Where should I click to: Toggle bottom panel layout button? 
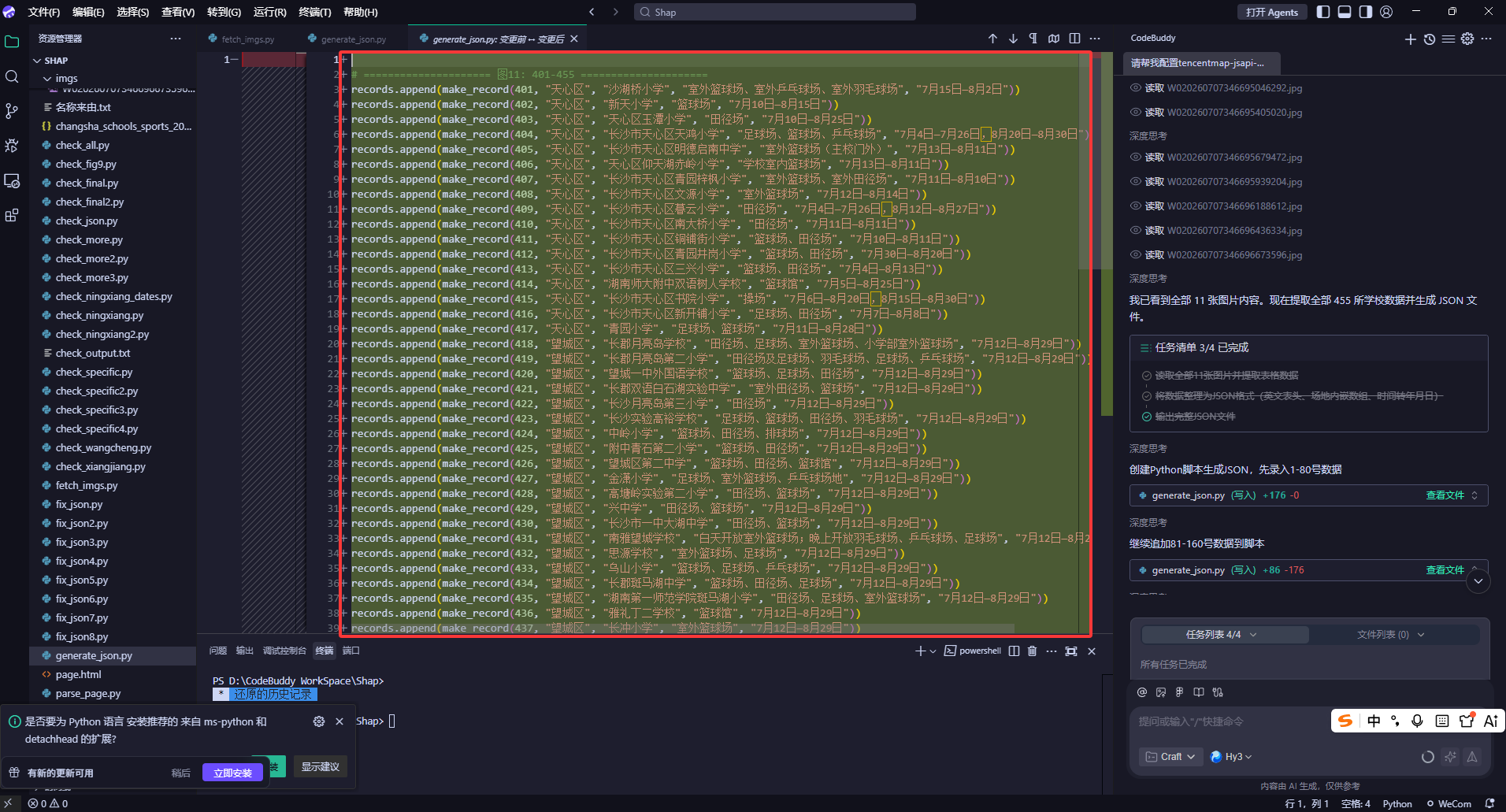point(1345,12)
